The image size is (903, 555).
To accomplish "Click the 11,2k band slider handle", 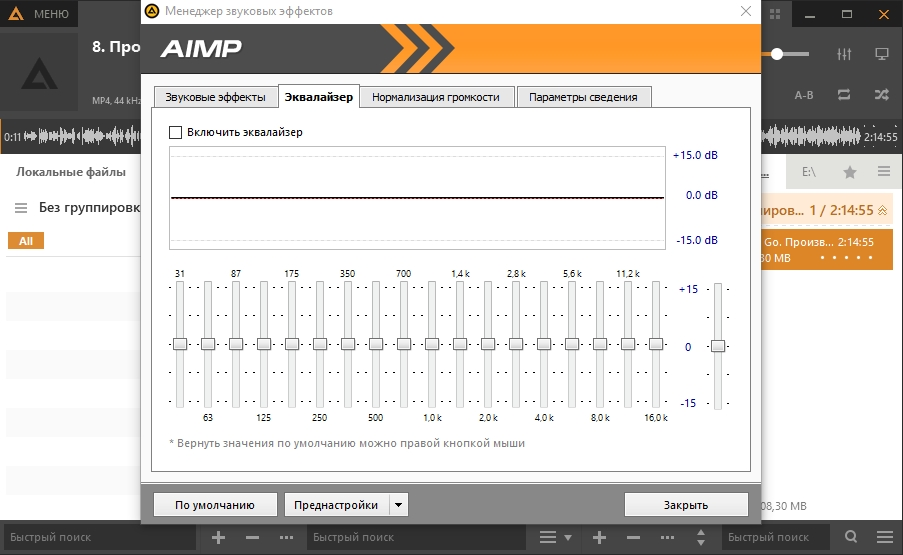I will point(628,344).
